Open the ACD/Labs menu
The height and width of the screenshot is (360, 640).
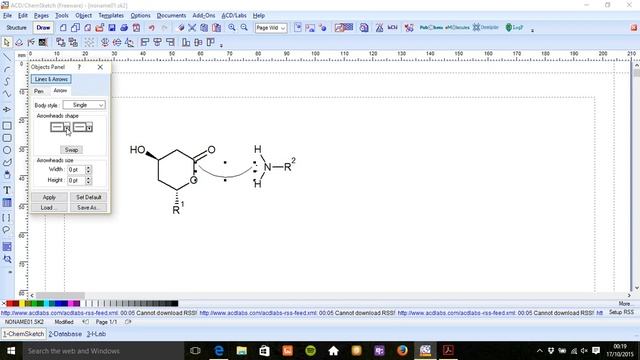click(x=234, y=16)
